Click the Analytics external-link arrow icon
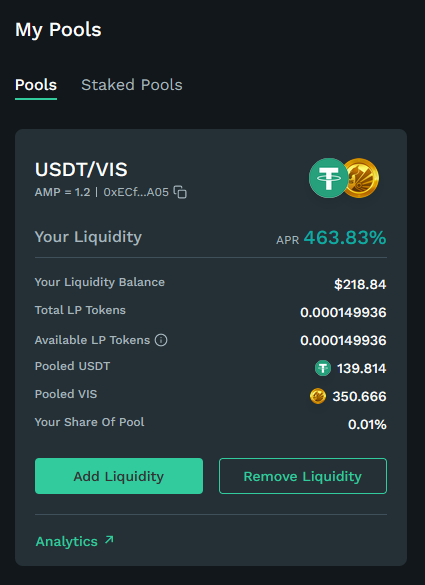425x585 pixels. pos(109,539)
